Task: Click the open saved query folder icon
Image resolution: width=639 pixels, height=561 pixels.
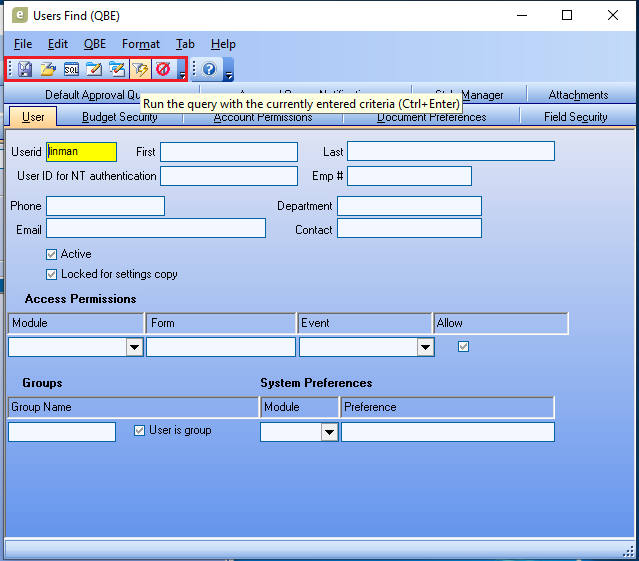Action: click(x=48, y=69)
